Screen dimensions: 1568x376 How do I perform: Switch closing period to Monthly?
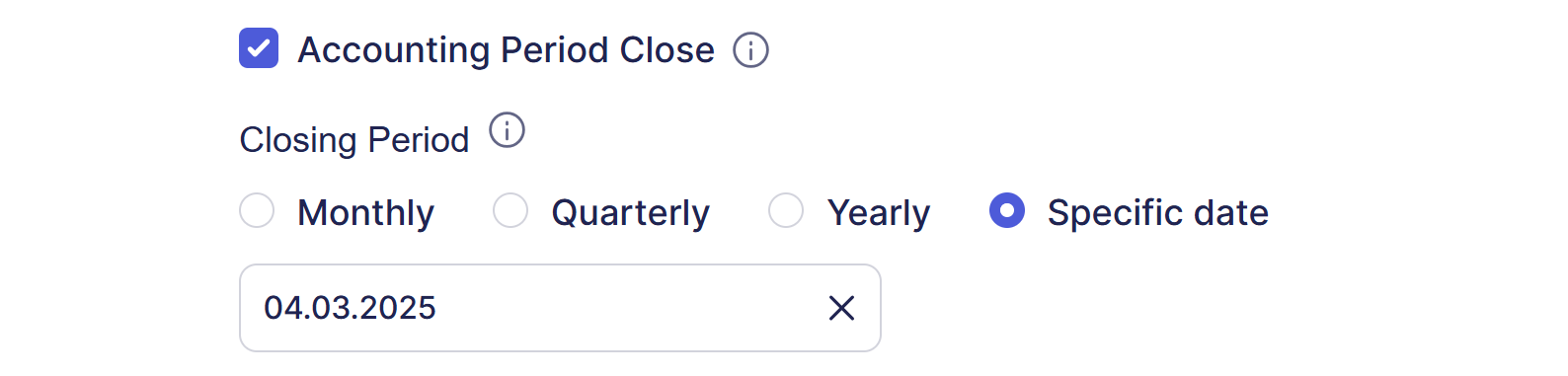pos(257,210)
